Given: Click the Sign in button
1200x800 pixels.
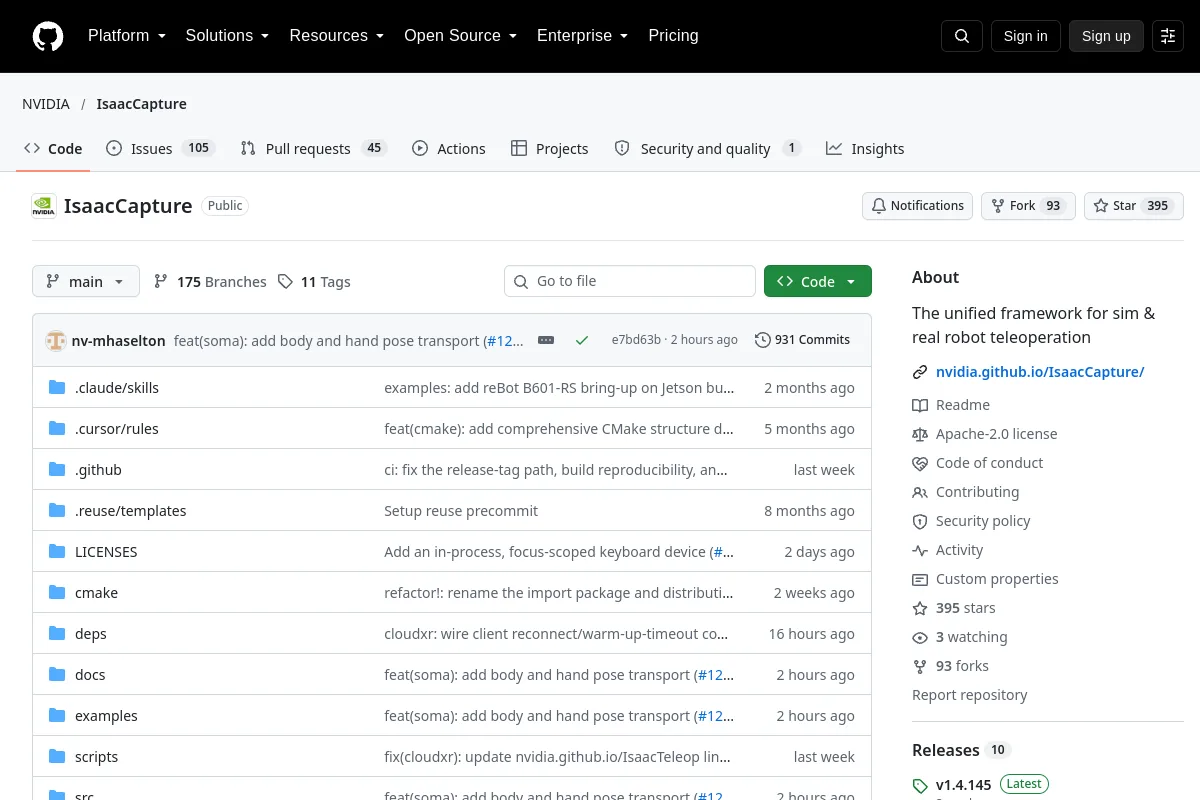Looking at the screenshot, I should 1026,36.
